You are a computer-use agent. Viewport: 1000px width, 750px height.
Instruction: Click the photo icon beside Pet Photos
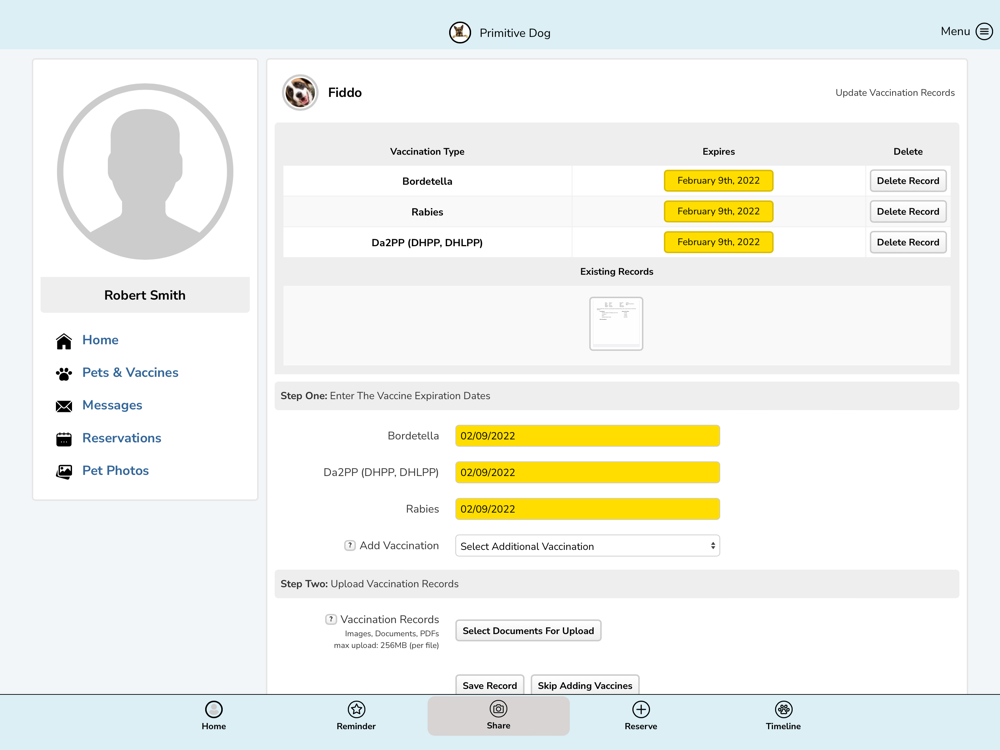tap(64, 471)
